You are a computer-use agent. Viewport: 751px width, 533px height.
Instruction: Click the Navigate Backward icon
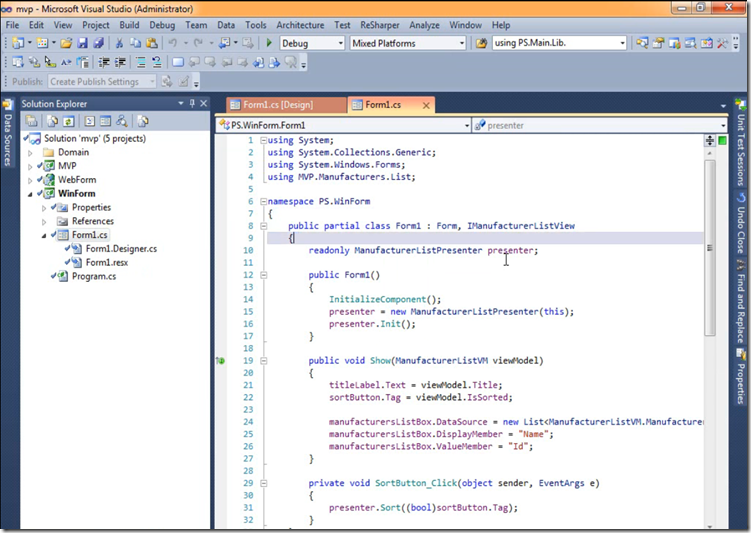pyautogui.click(x=224, y=43)
